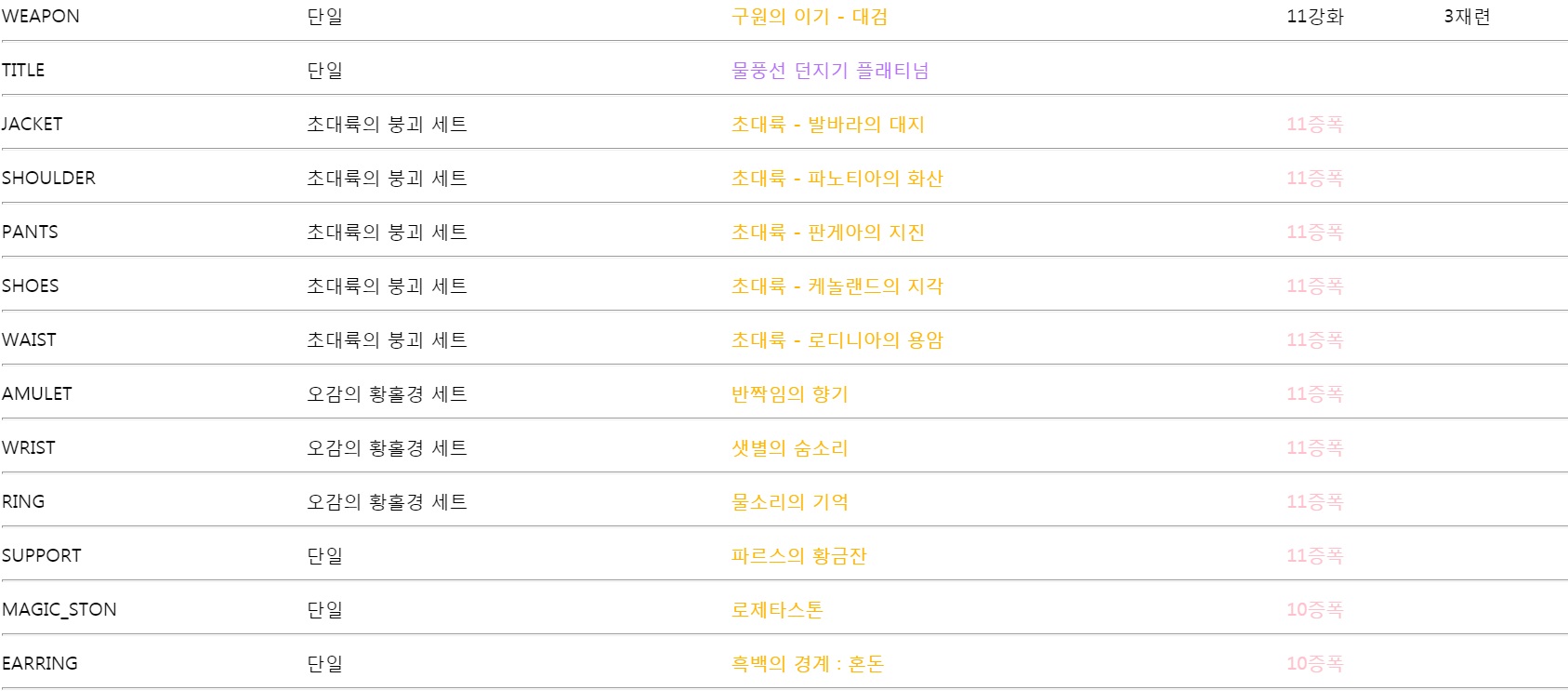Image resolution: width=1568 pixels, height=691 pixels.
Task: Click support item 파르스의 황금잔
Action: coord(799,556)
